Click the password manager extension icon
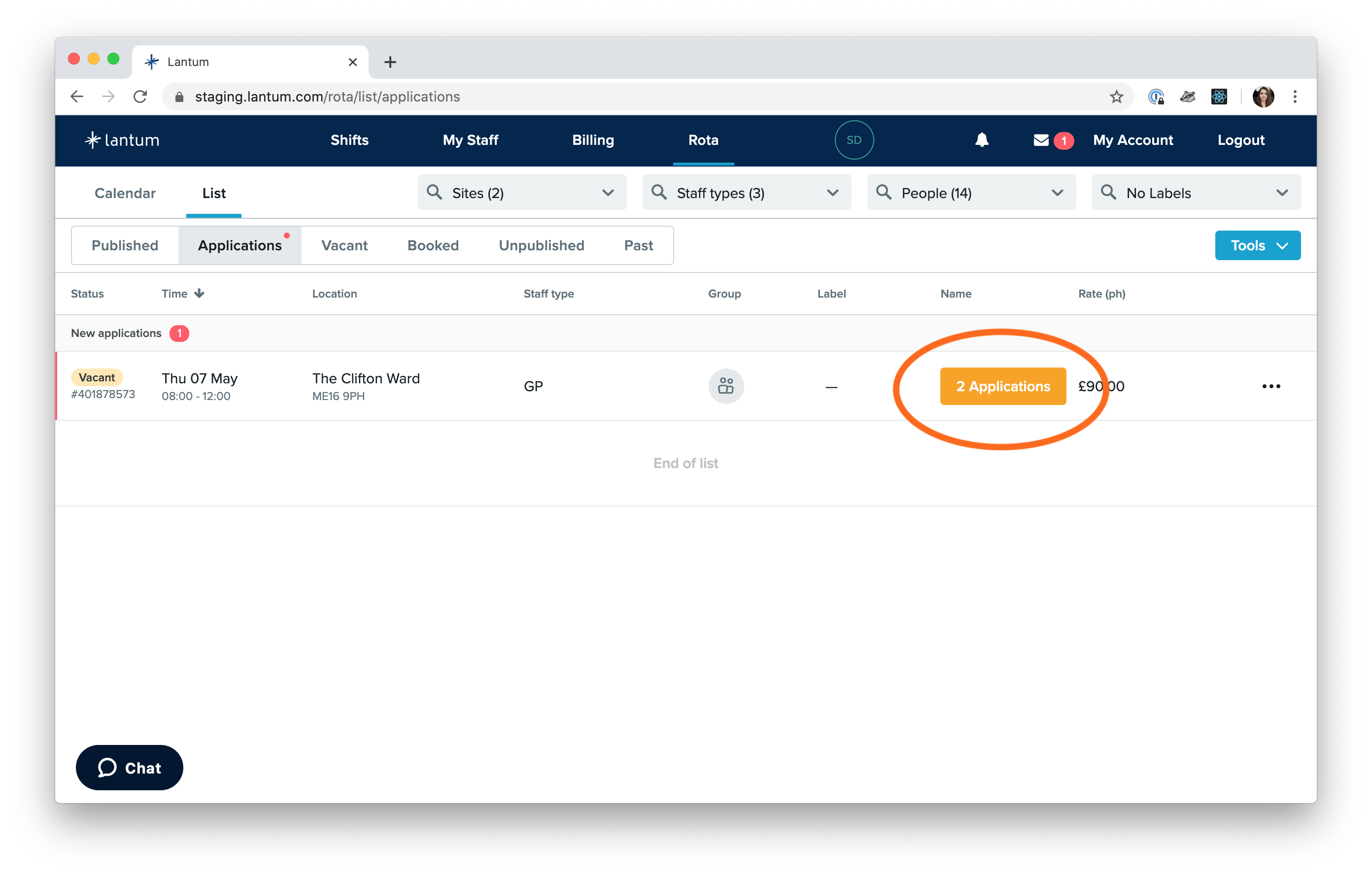This screenshot has height=876, width=1372. [1156, 96]
